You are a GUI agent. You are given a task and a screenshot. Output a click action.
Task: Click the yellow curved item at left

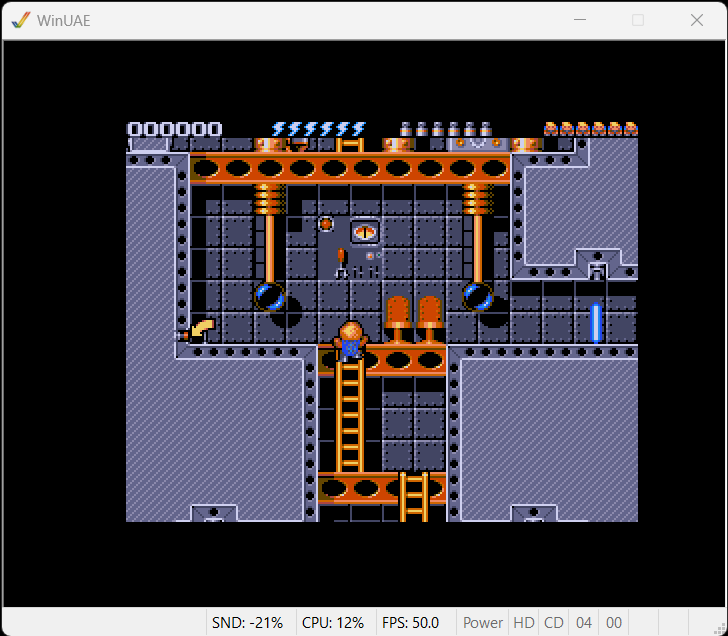pyautogui.click(x=202, y=327)
